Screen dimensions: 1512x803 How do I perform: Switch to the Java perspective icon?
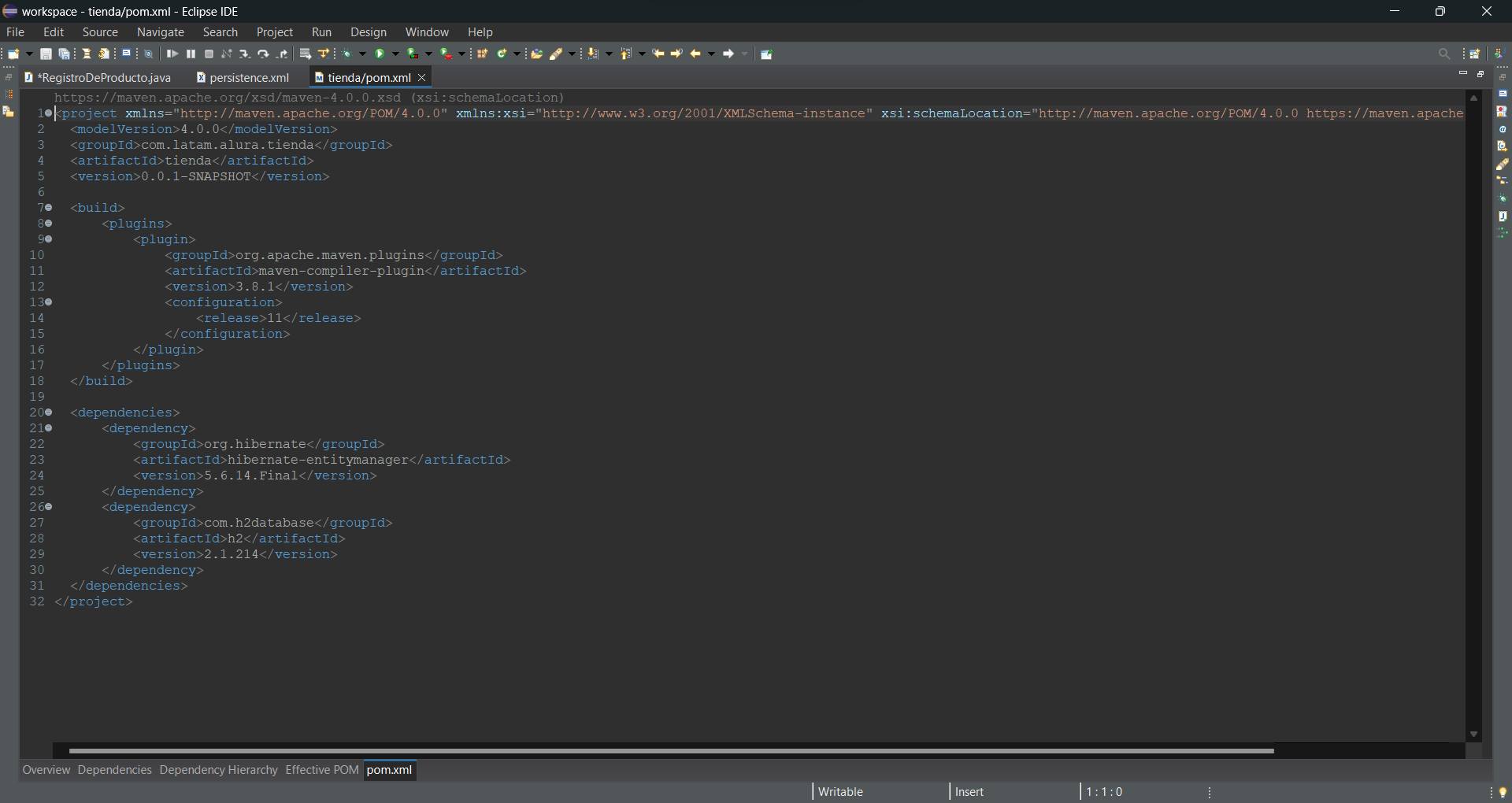tap(1499, 54)
